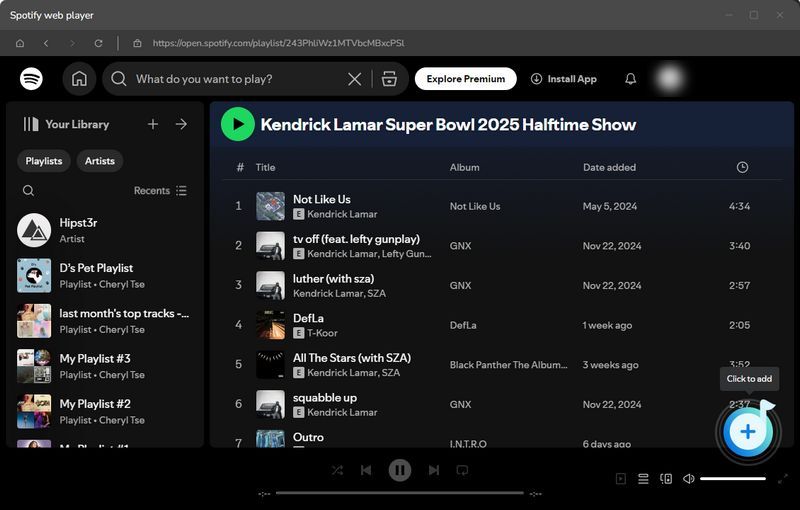Open the notifications bell
This screenshot has height=510, width=800.
630,79
